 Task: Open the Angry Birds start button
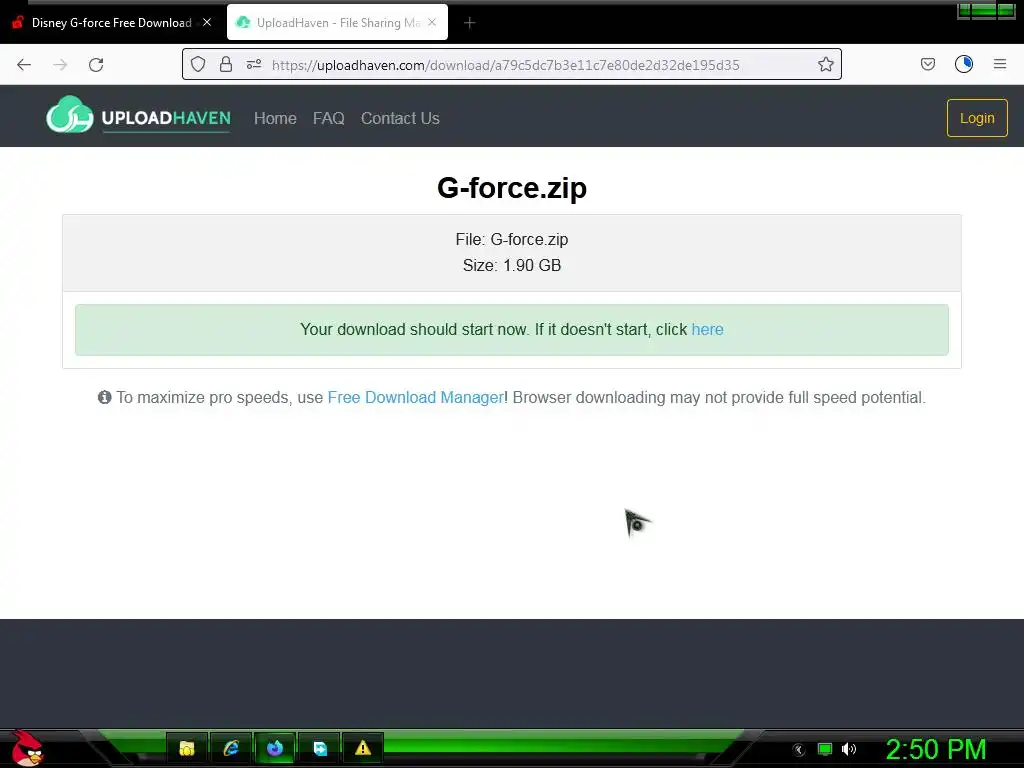27,748
